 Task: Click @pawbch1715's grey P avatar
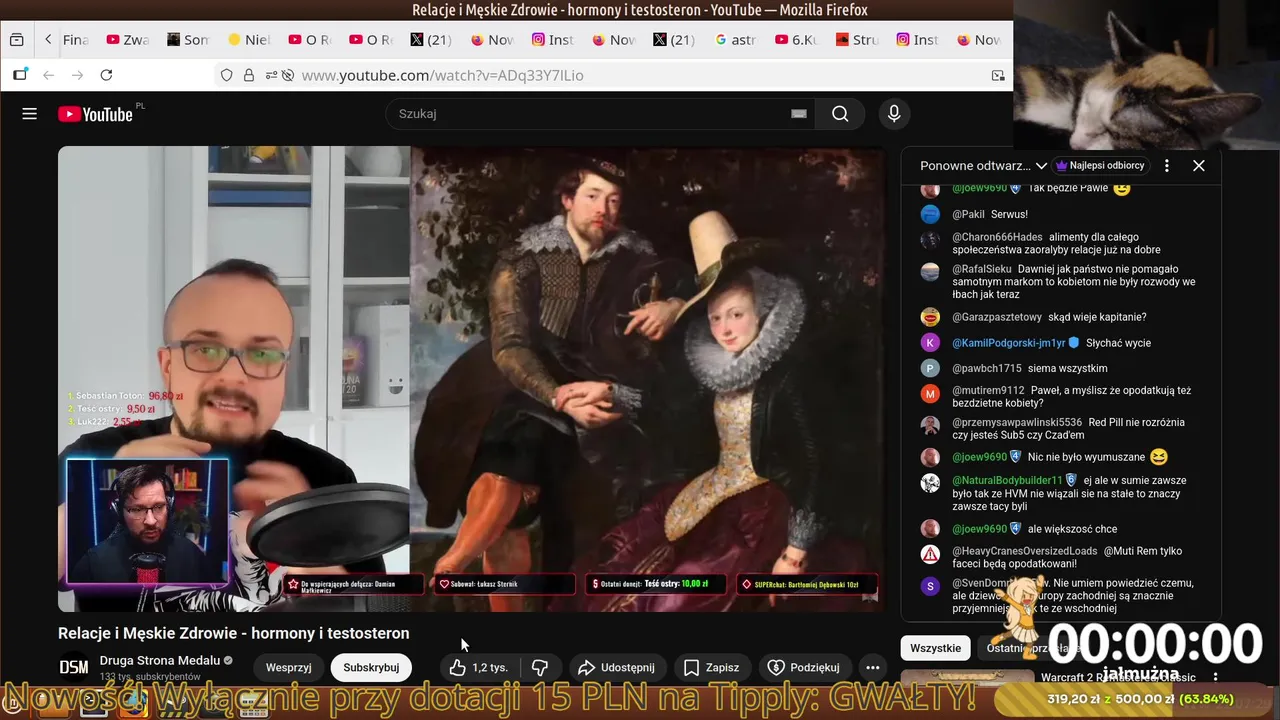[930, 368]
